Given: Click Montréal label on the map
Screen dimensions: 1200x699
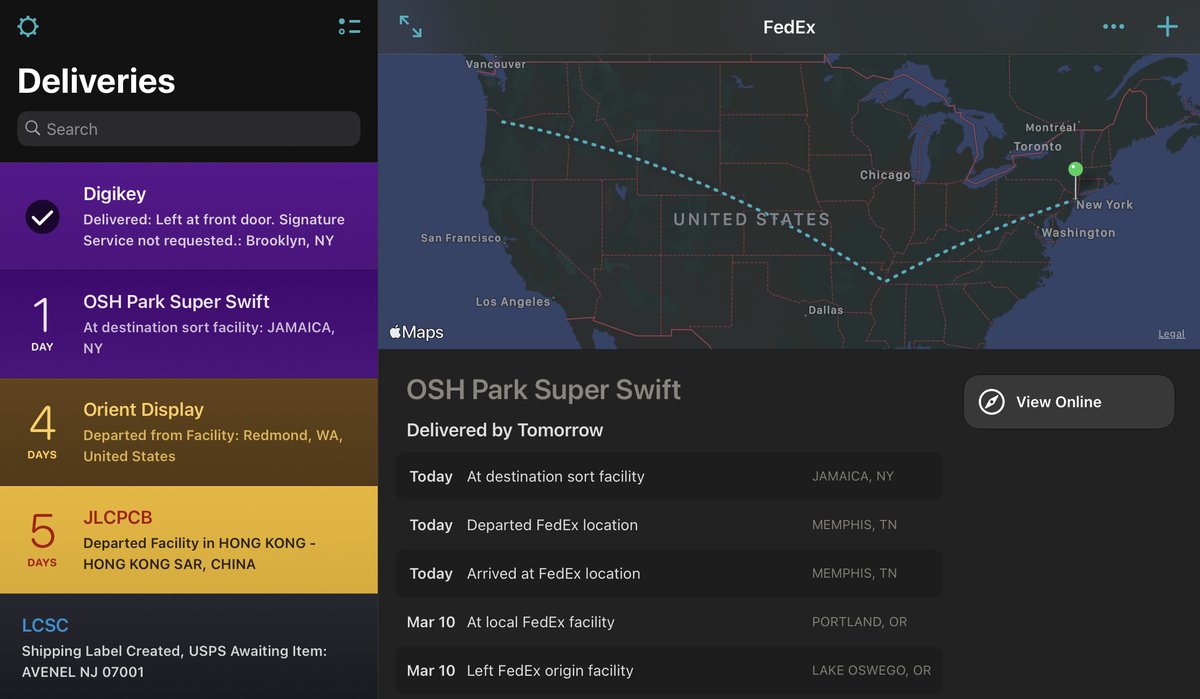Looking at the screenshot, I should point(1051,127).
